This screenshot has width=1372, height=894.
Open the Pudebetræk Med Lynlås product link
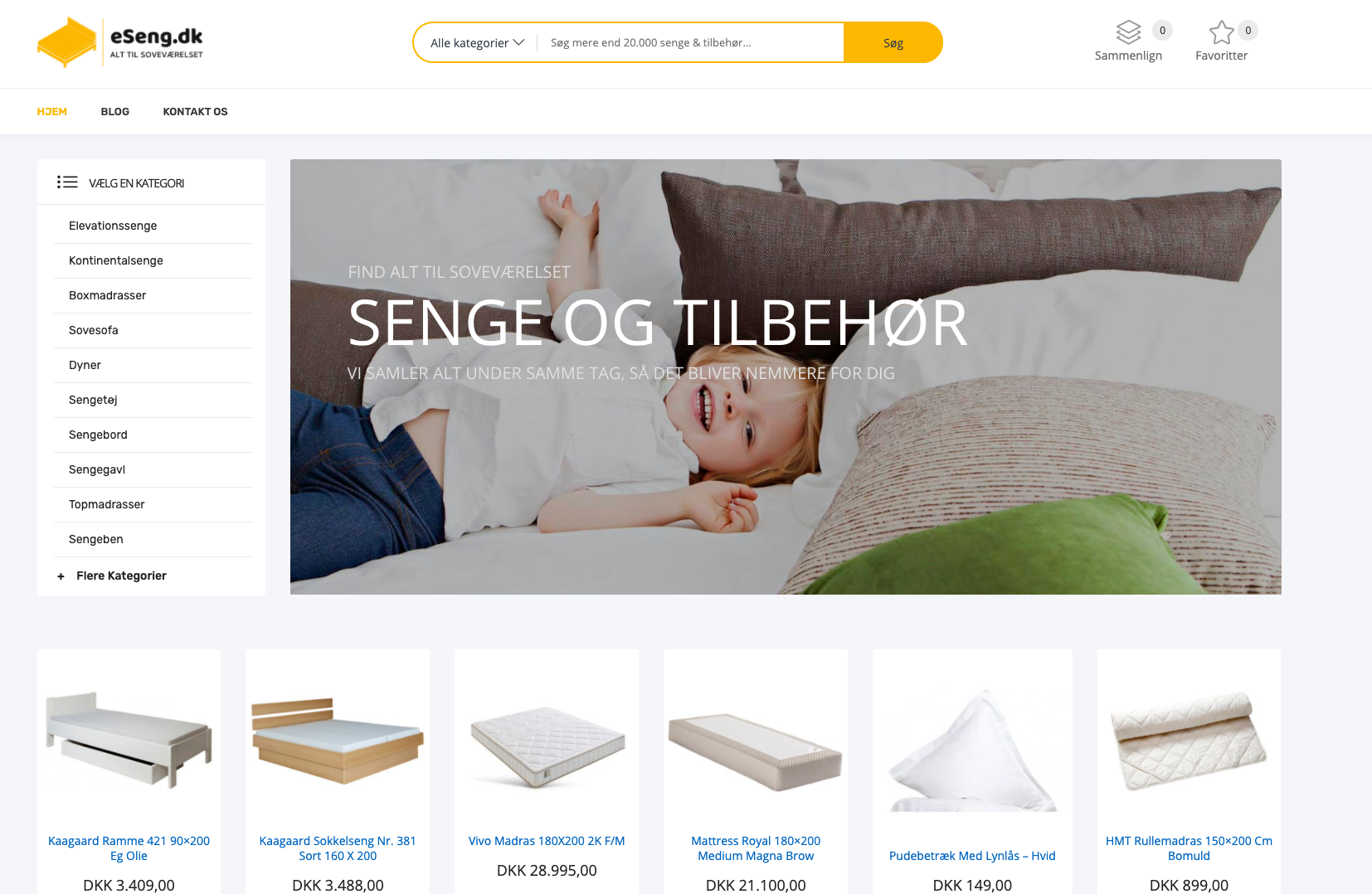[x=972, y=856]
